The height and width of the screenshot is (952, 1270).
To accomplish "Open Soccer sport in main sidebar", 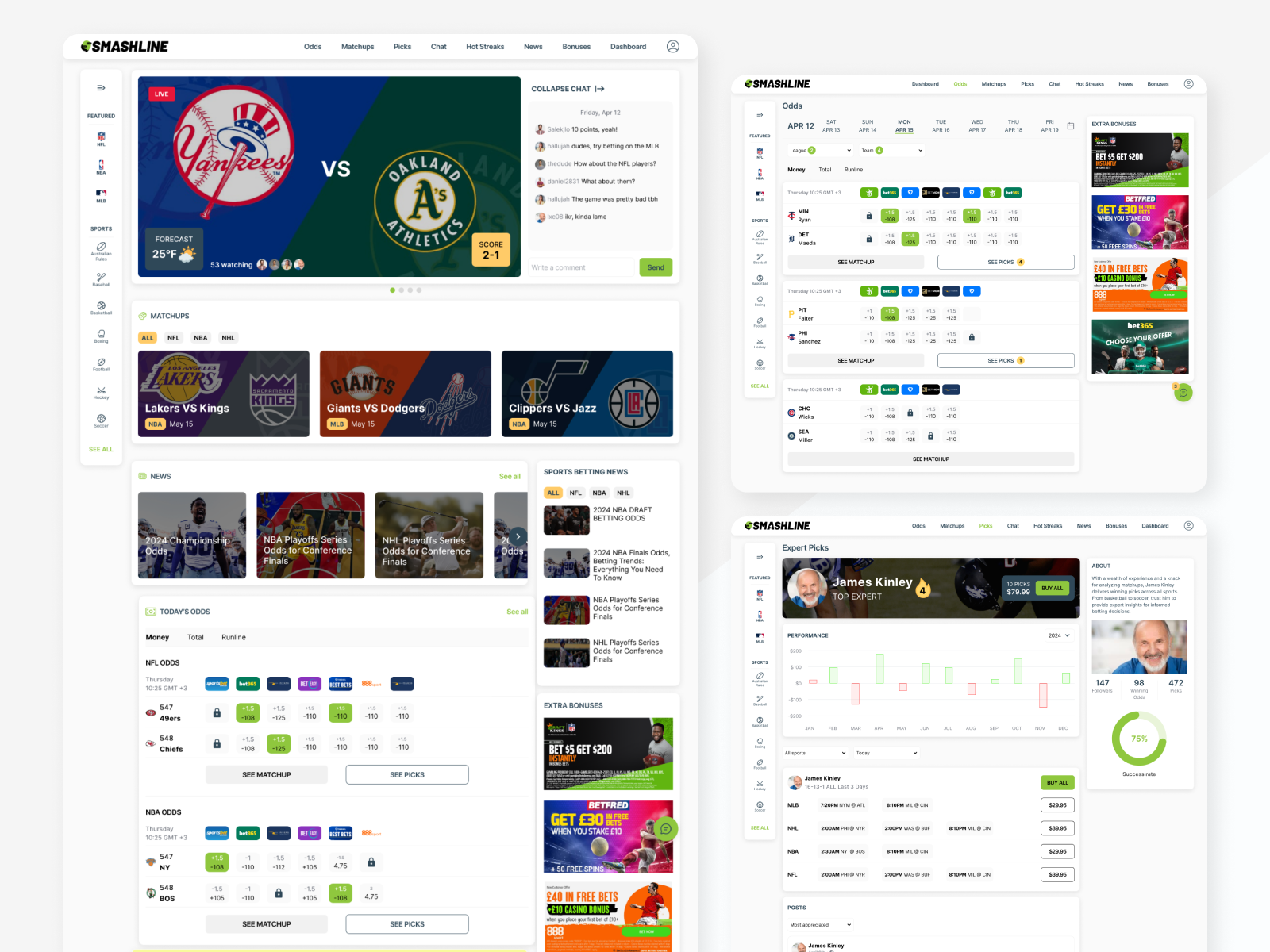I will (x=101, y=421).
